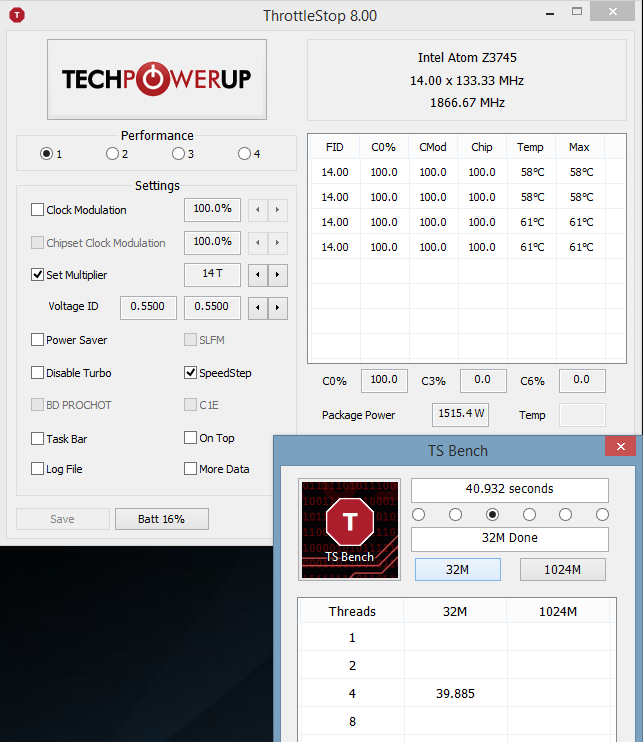This screenshot has width=643, height=742.
Task: Click the 1024M column header in results table
Action: tap(558, 611)
